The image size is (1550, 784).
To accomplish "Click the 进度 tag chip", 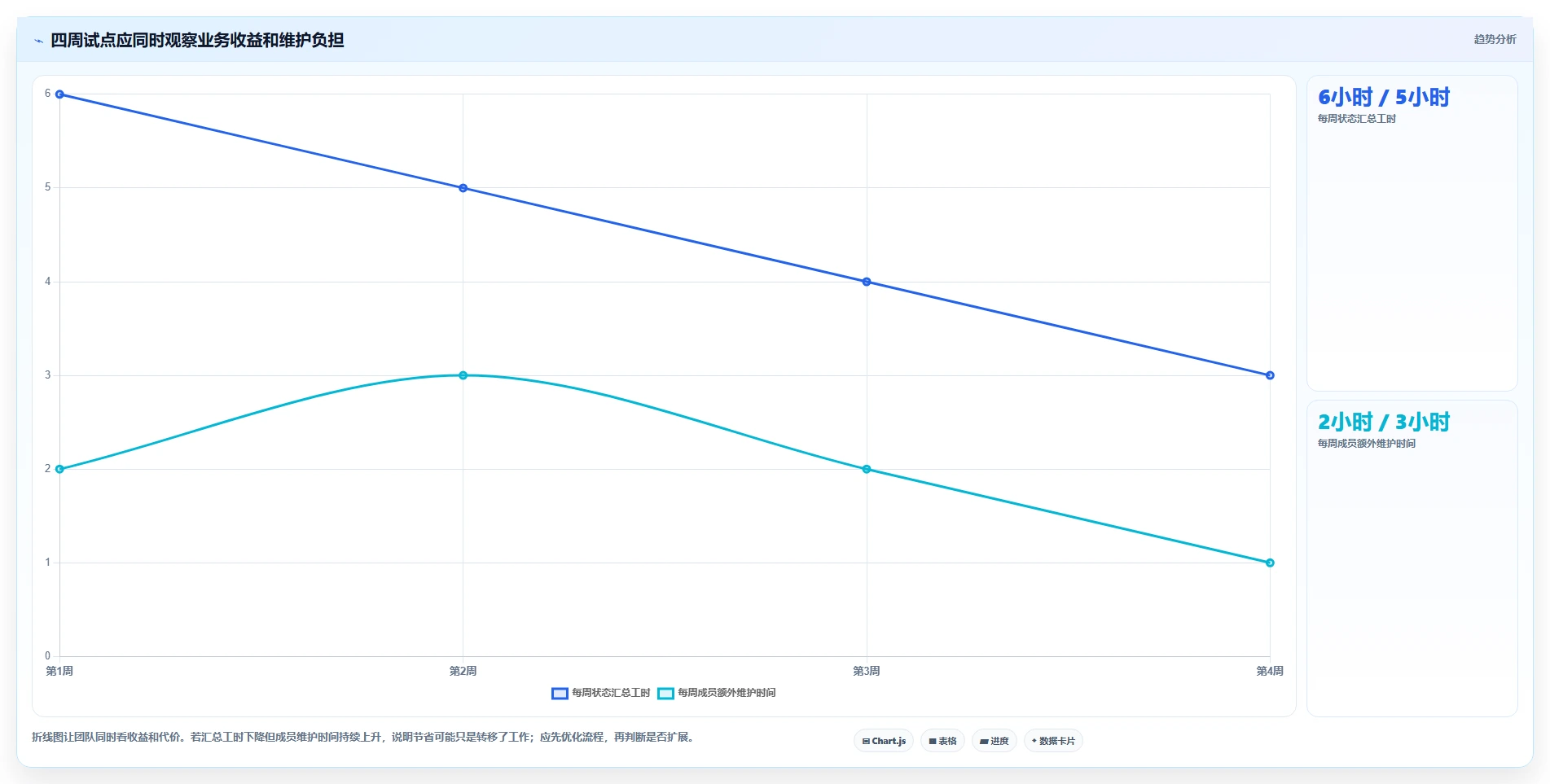I will (x=994, y=741).
